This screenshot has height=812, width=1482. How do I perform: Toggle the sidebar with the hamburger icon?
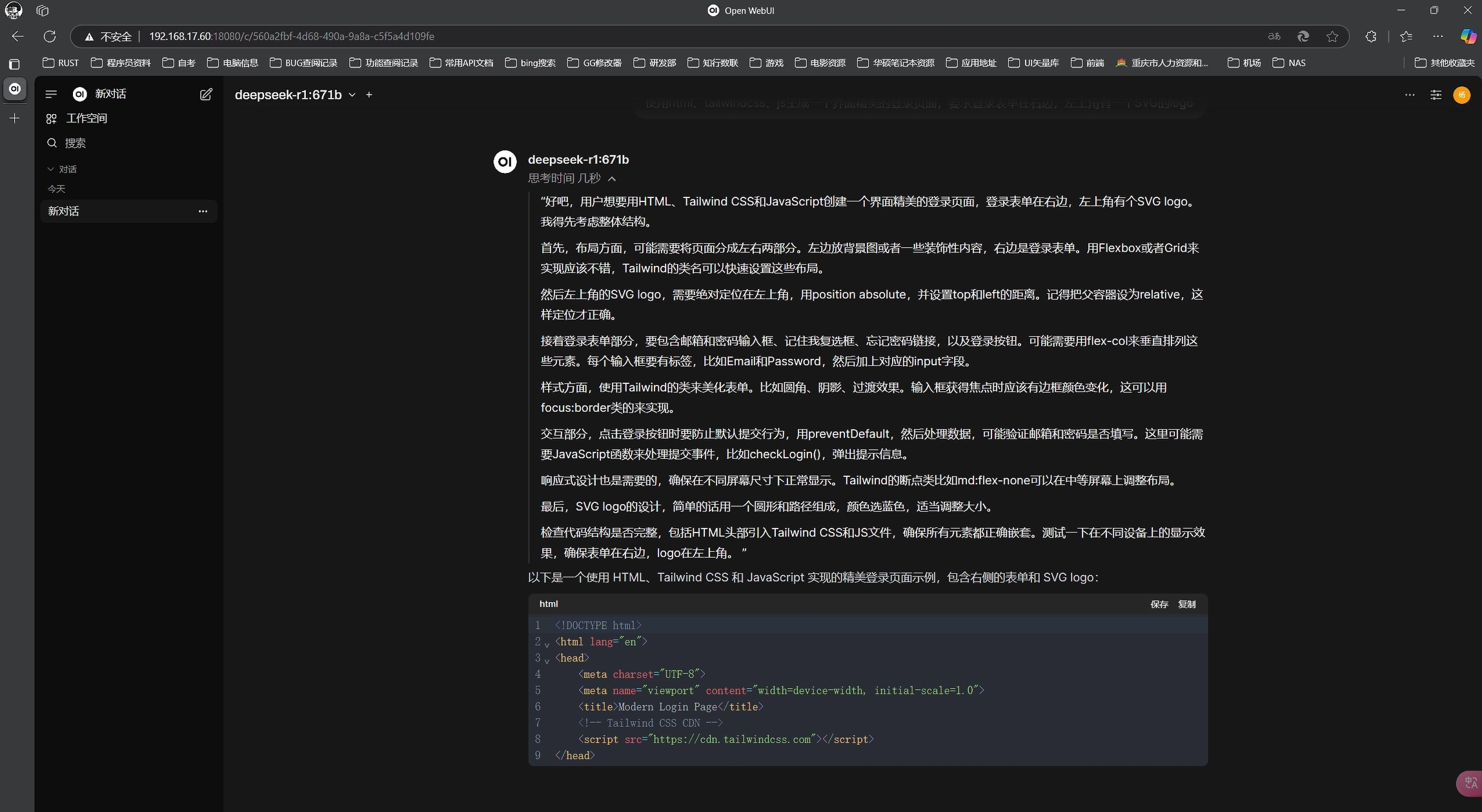coord(51,94)
